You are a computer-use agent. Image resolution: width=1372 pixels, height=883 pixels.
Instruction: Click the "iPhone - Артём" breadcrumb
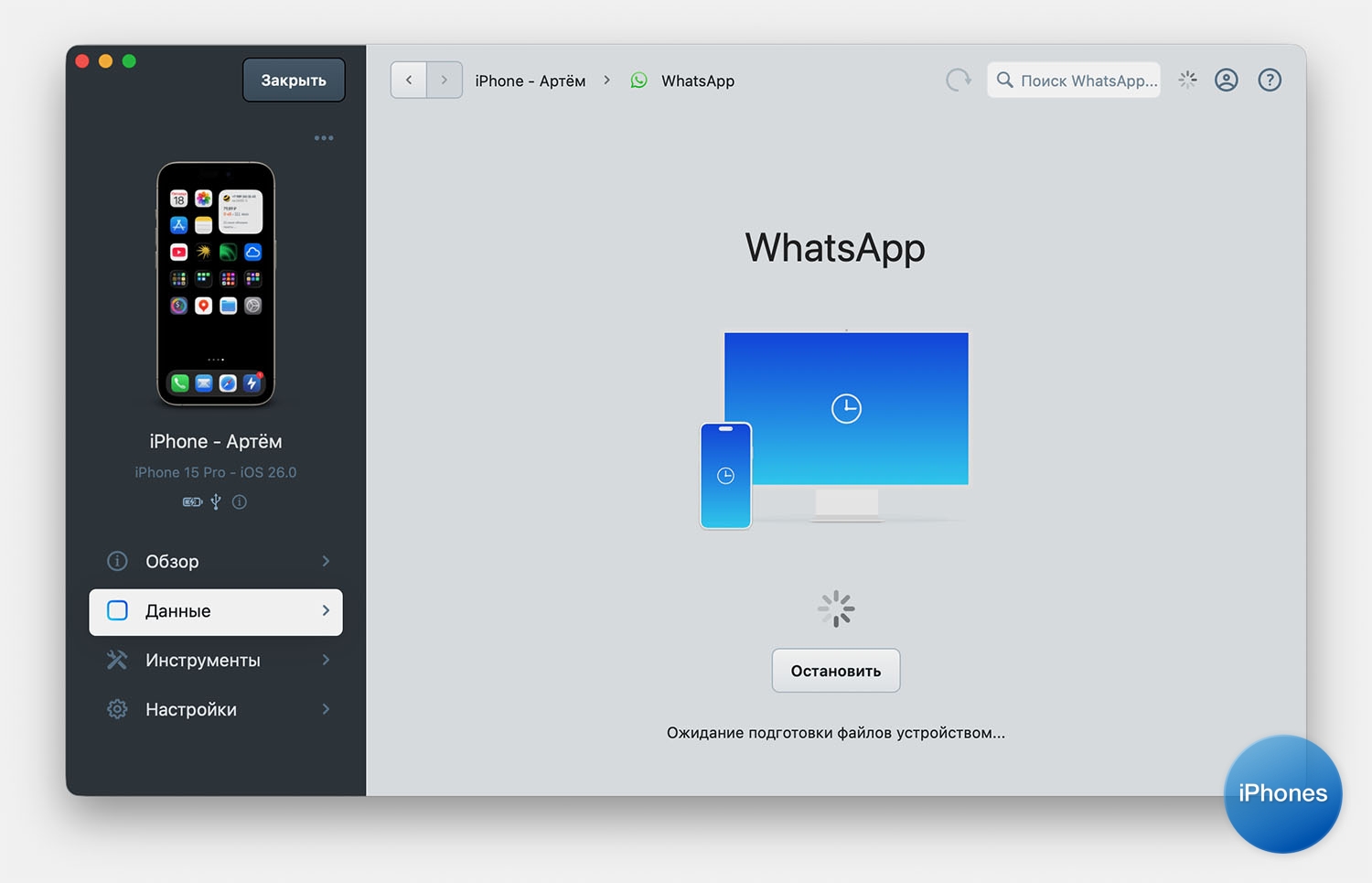(x=531, y=81)
